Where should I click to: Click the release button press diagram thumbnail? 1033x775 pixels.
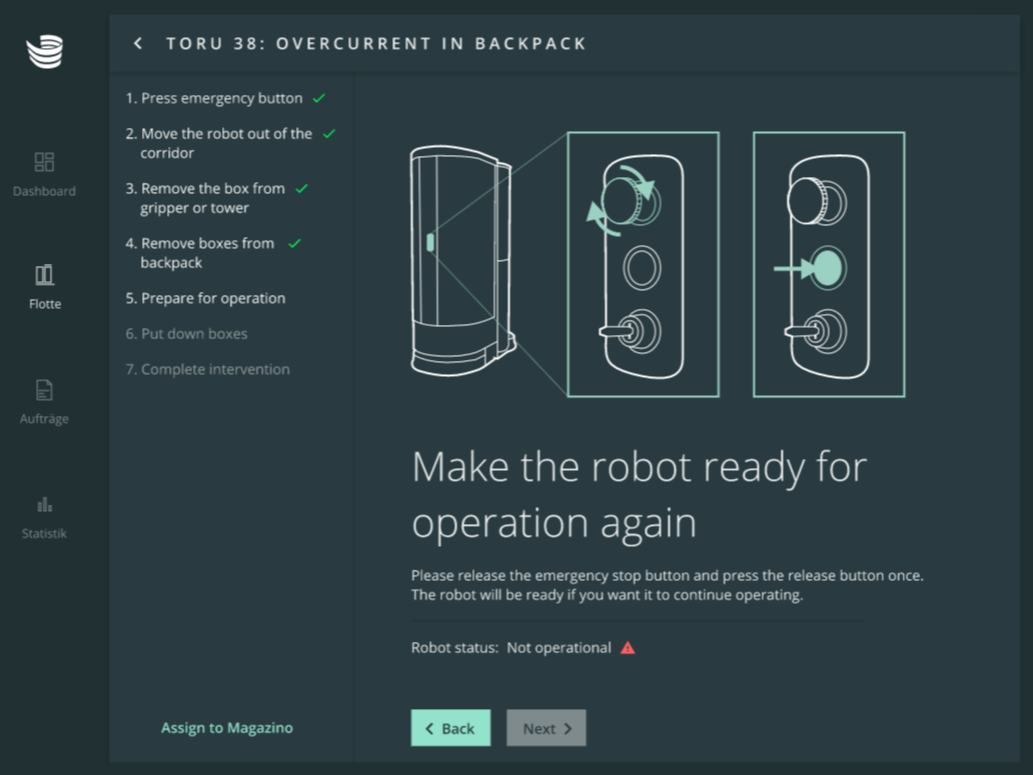(828, 264)
